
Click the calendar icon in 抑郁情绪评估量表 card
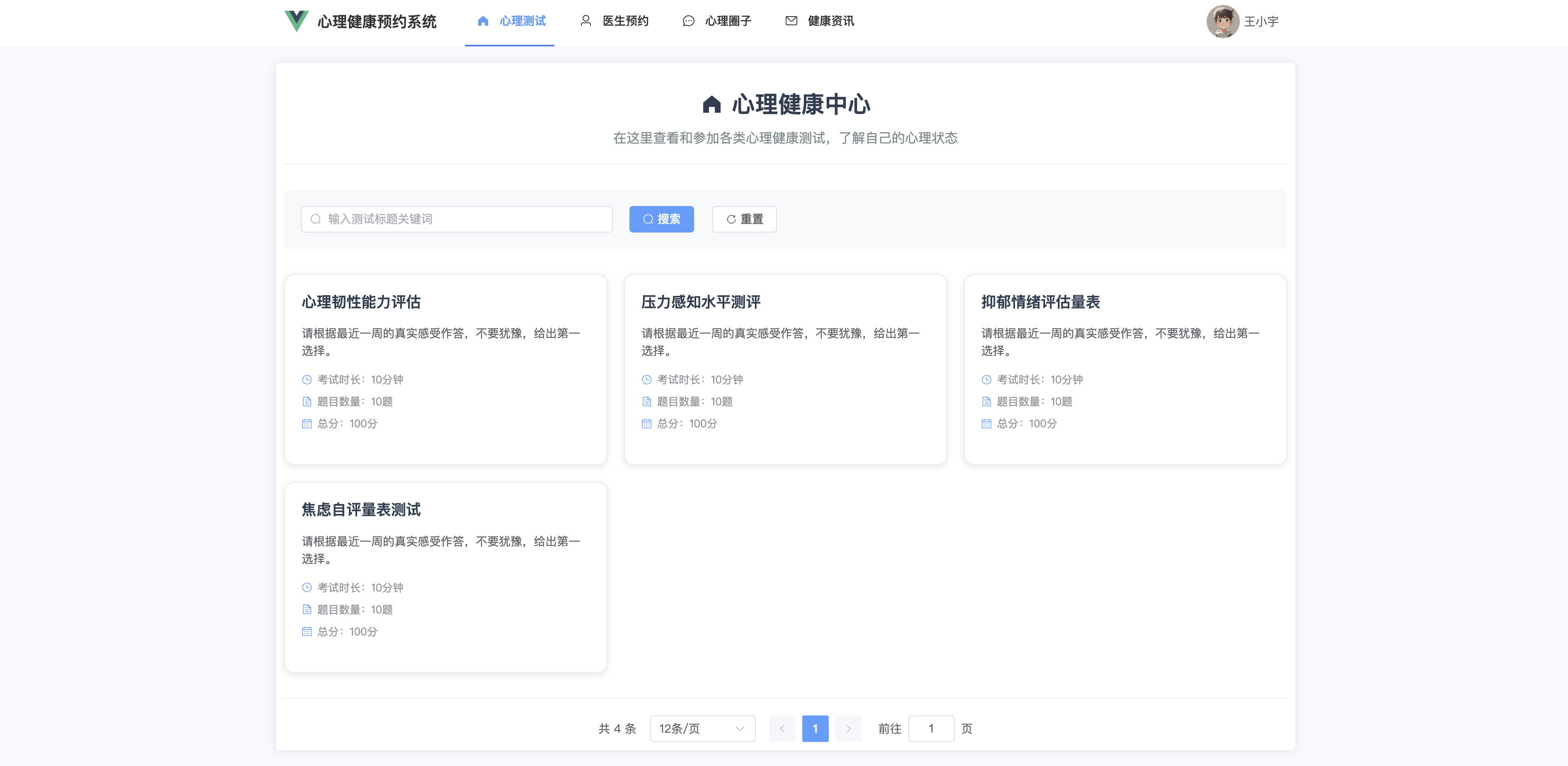(986, 424)
